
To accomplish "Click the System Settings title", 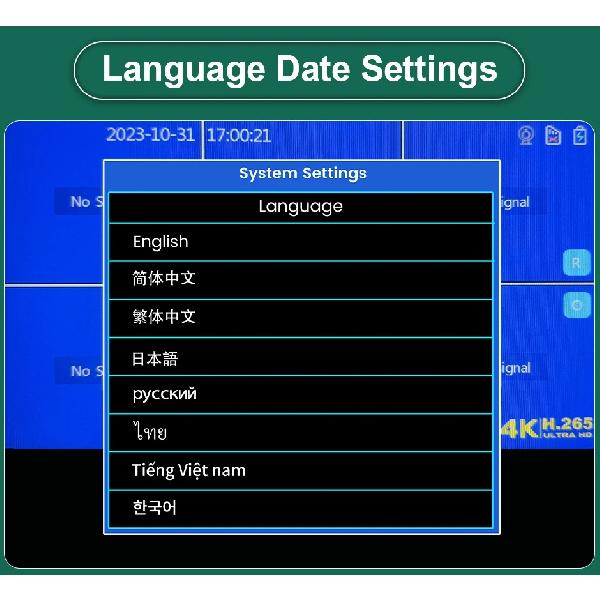I will [x=303, y=173].
